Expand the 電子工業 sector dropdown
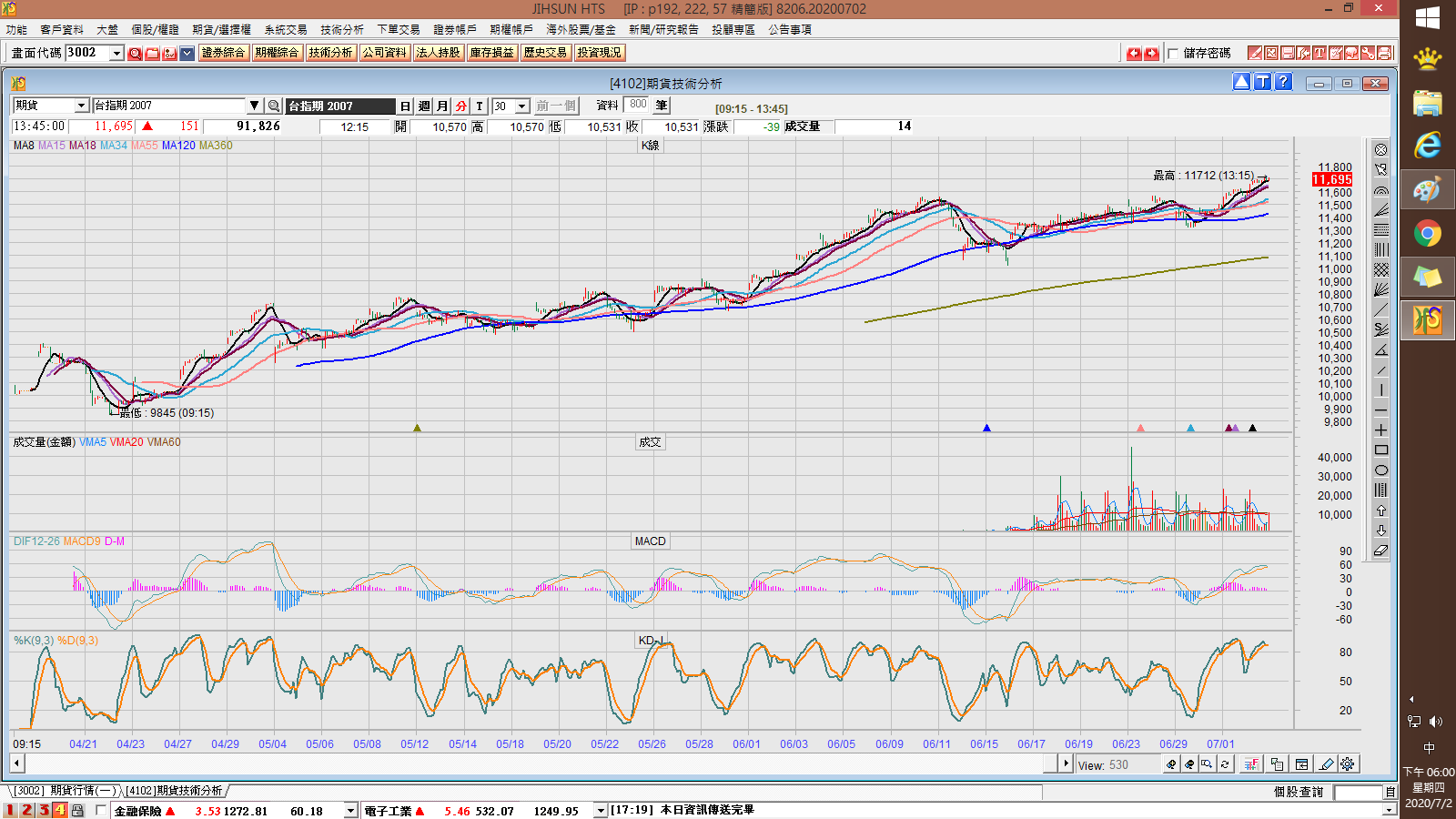The image size is (1456, 819). click(x=600, y=811)
